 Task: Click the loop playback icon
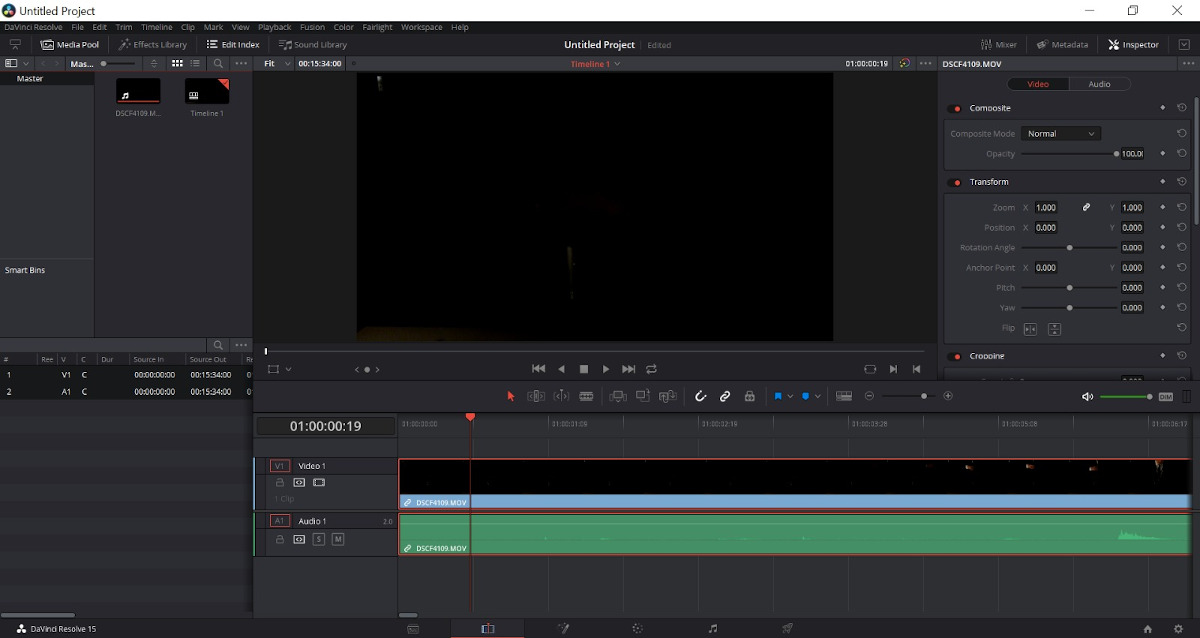[x=651, y=369]
